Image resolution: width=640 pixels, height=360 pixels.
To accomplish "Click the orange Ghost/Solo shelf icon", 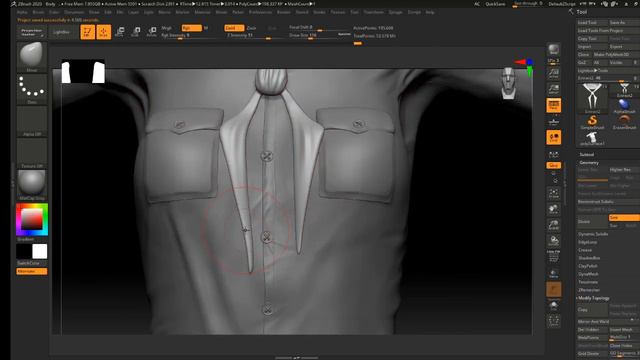I will click(553, 289).
